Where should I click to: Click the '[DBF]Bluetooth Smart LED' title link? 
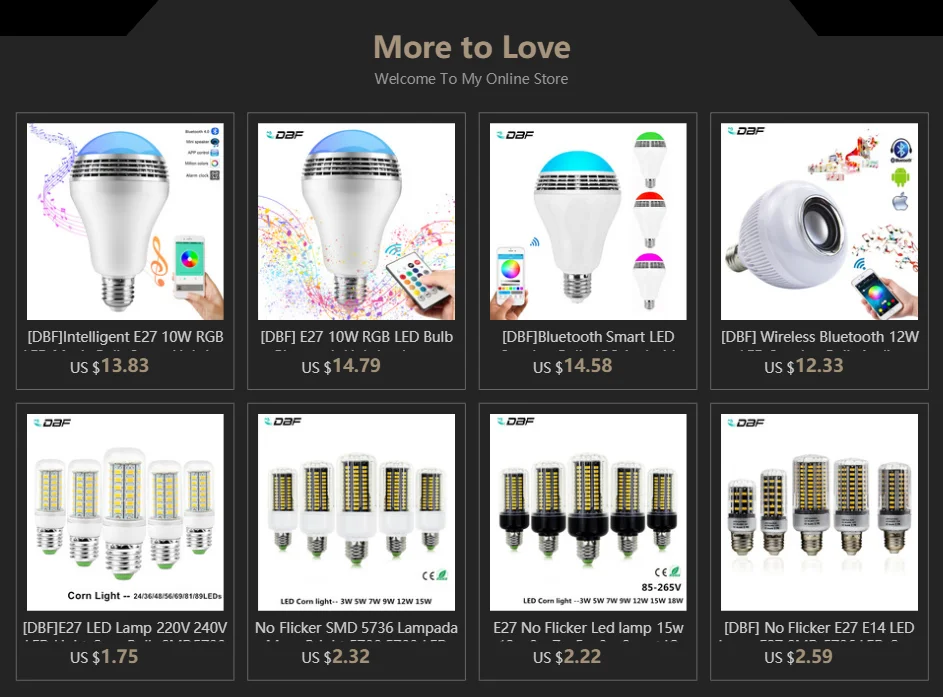(x=588, y=337)
